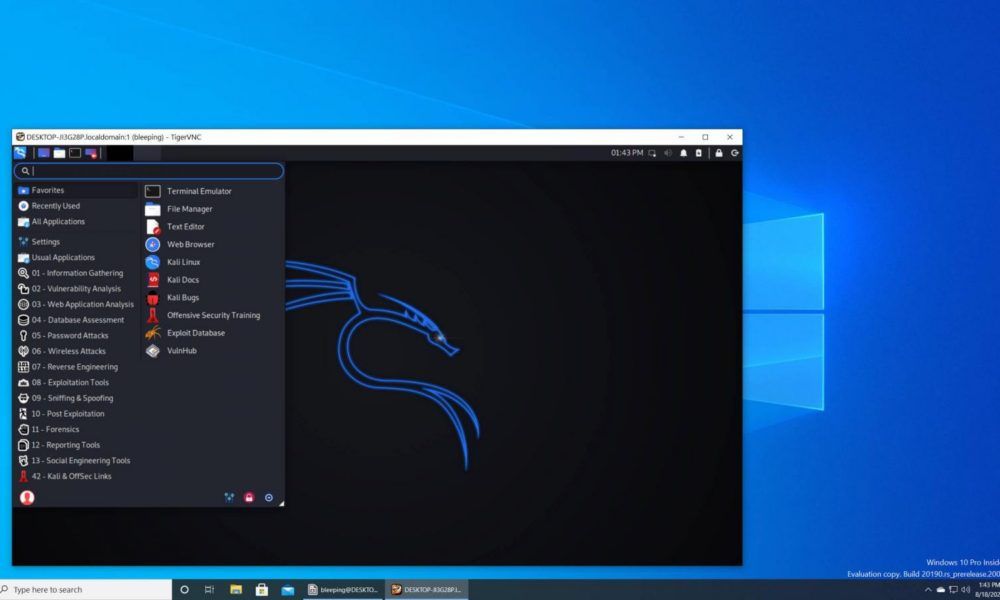
Task: Click network icon in Windows system tray
Action: coord(953,590)
